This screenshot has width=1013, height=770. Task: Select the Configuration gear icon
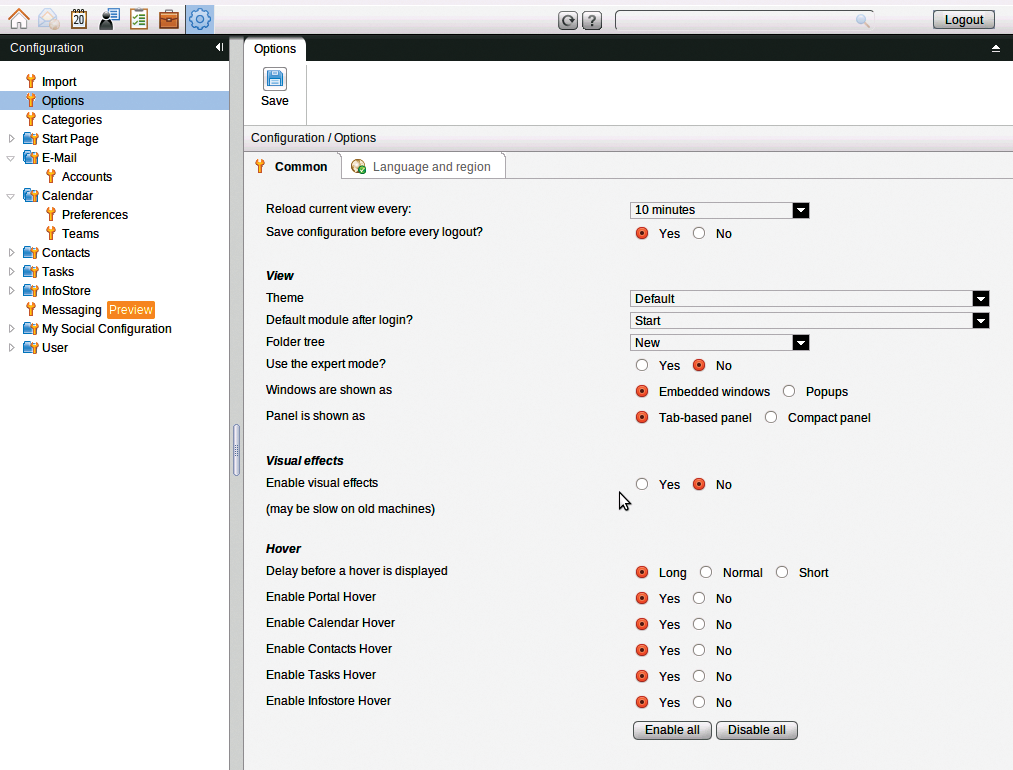tap(199, 19)
